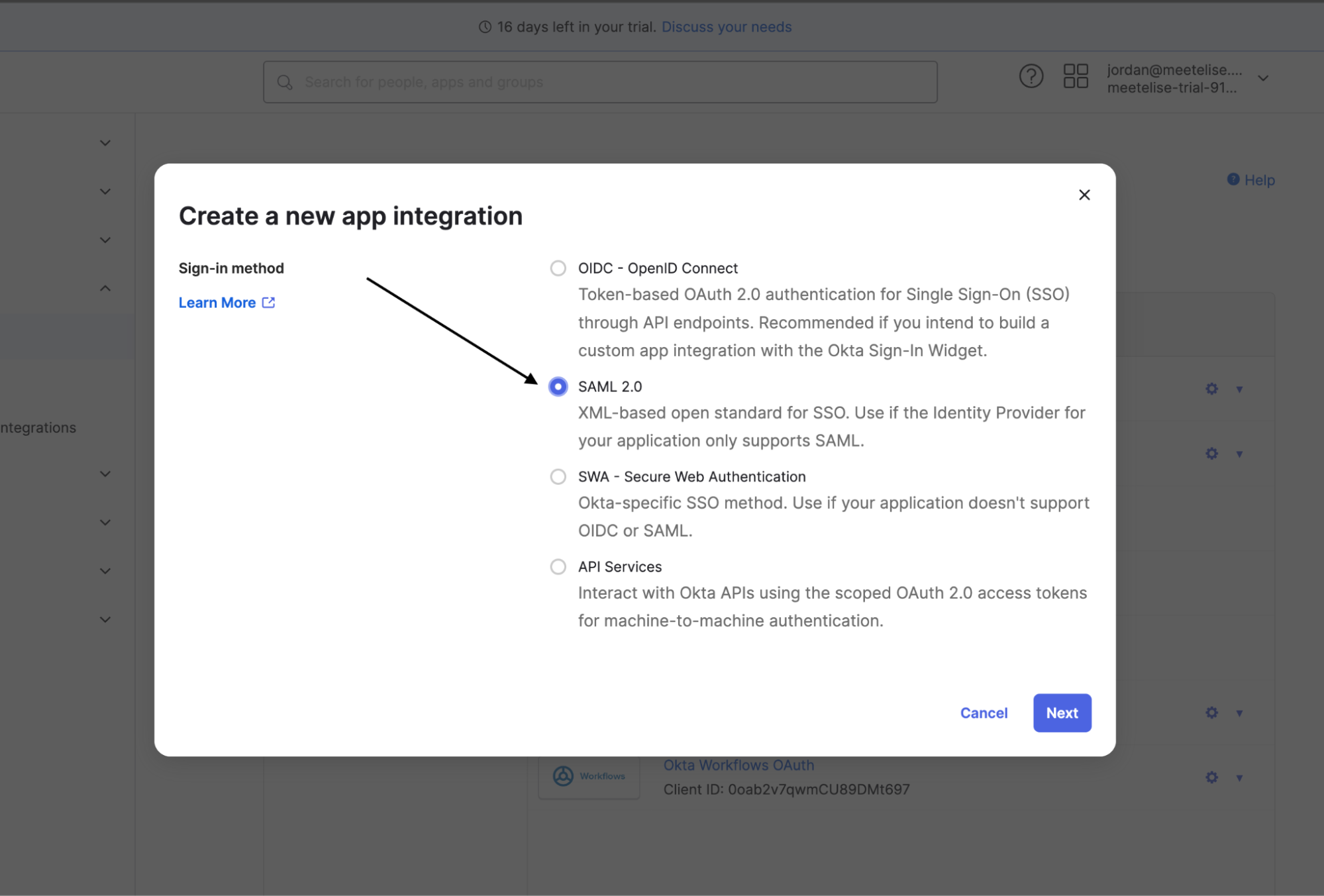Expand the jordan@meetelise account dropdown
This screenshot has height=896, width=1324.
pos(1263,78)
